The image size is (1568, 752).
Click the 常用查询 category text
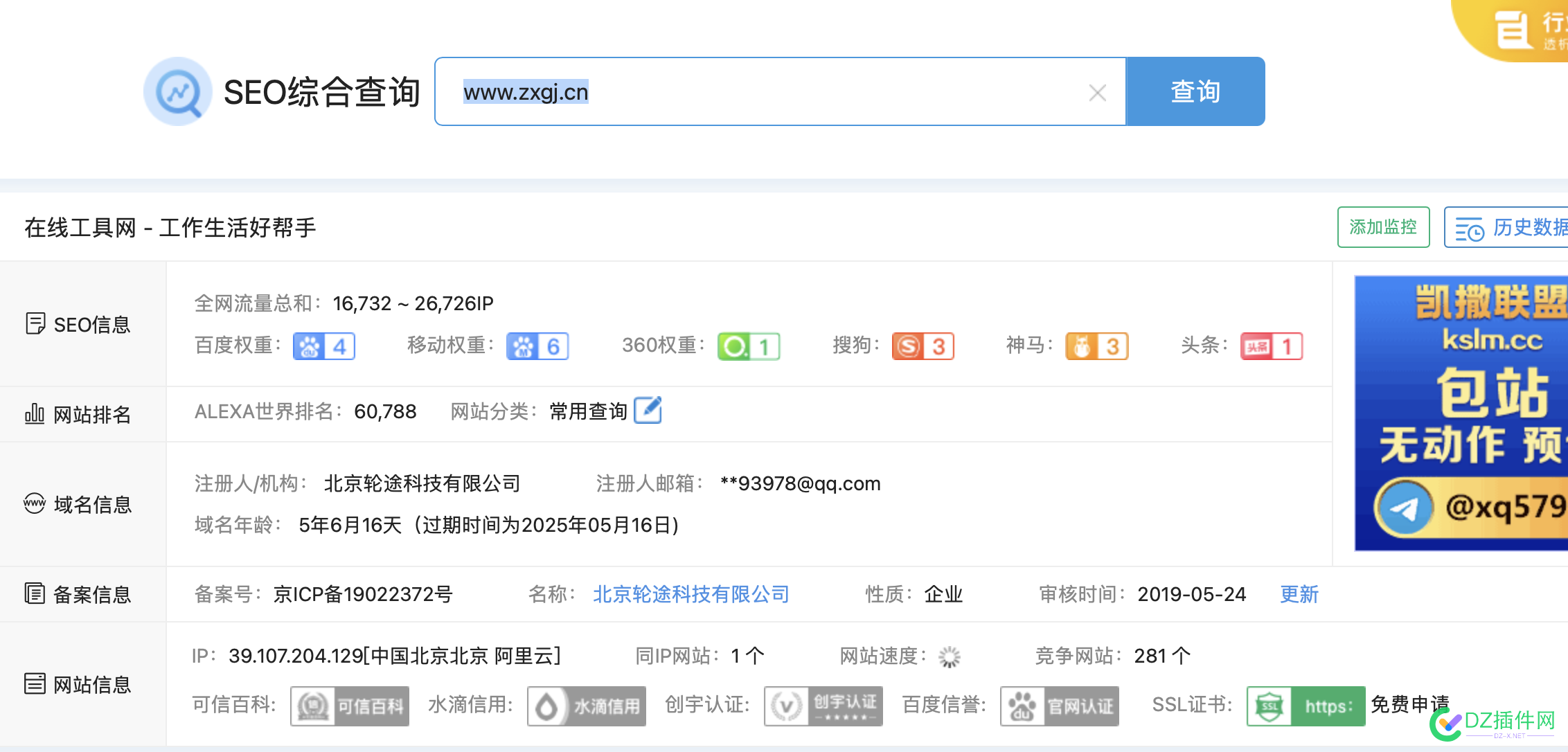pos(588,411)
